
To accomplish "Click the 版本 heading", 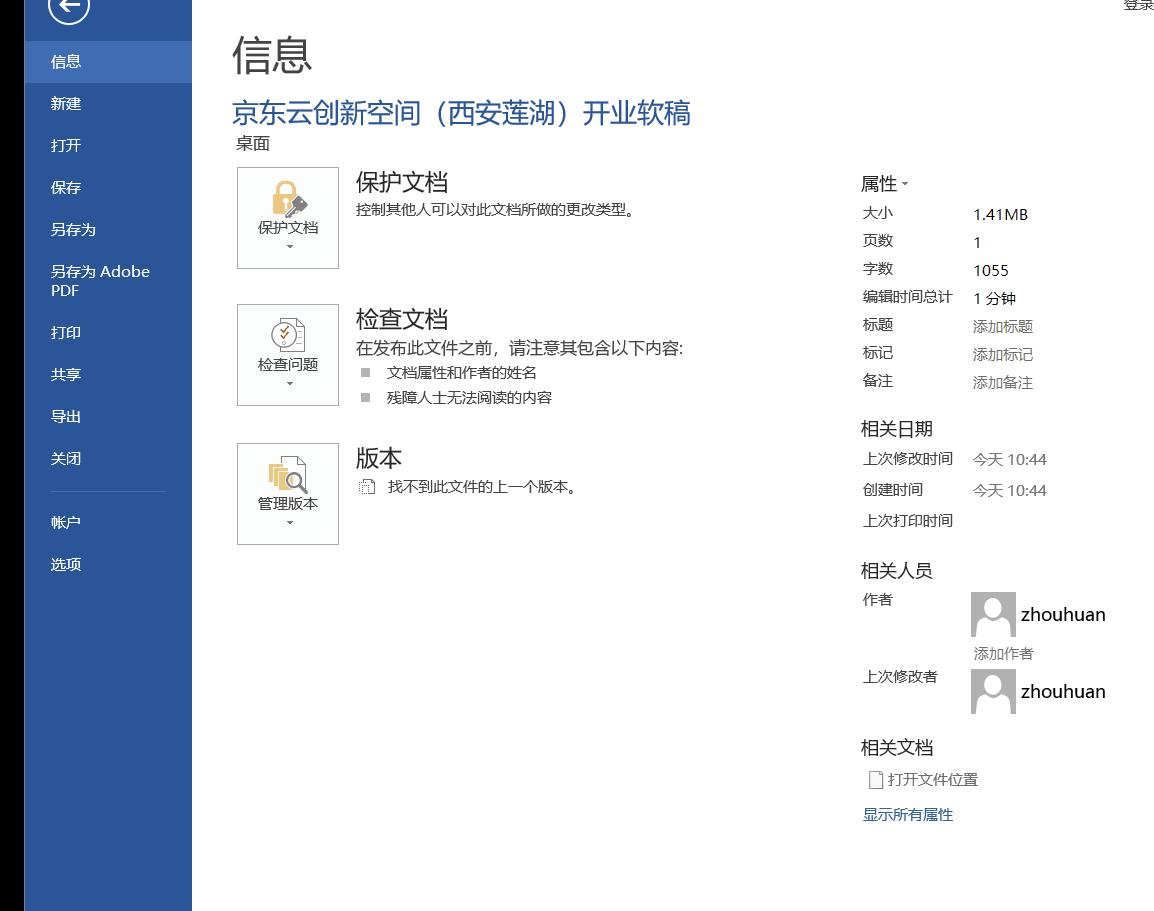I will click(x=378, y=458).
